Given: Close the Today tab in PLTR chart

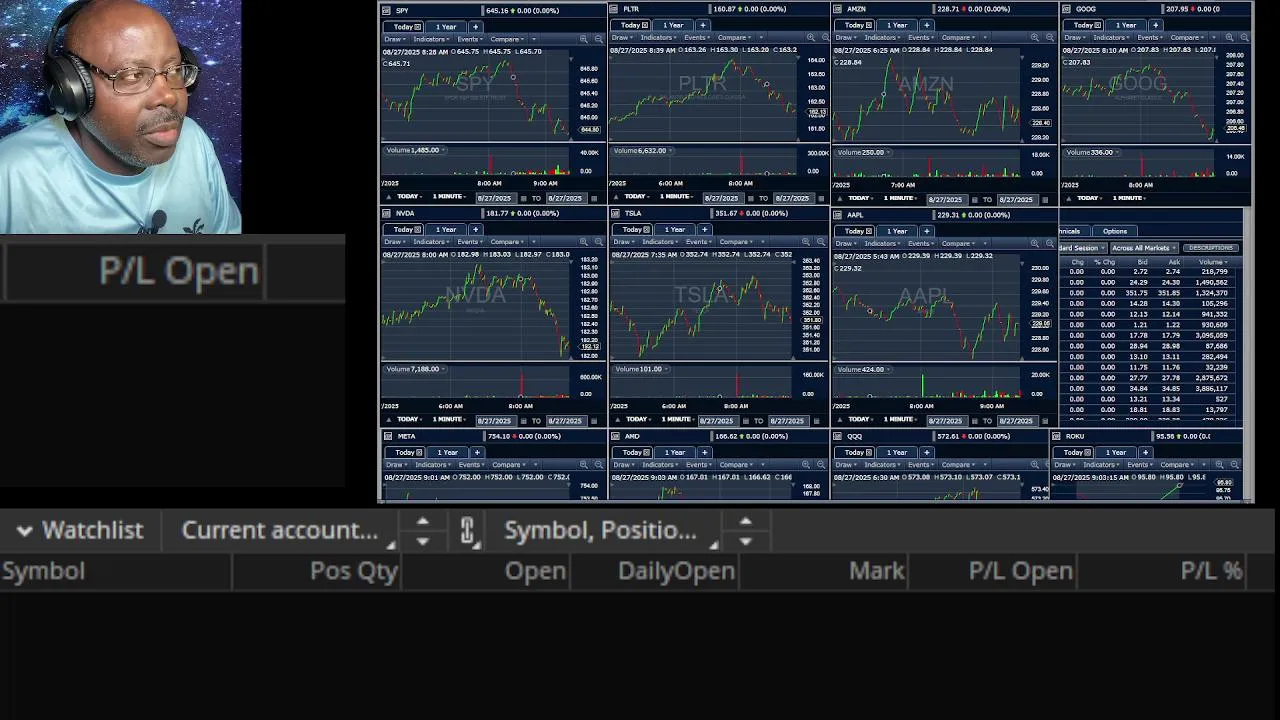Looking at the screenshot, I should 645,25.
